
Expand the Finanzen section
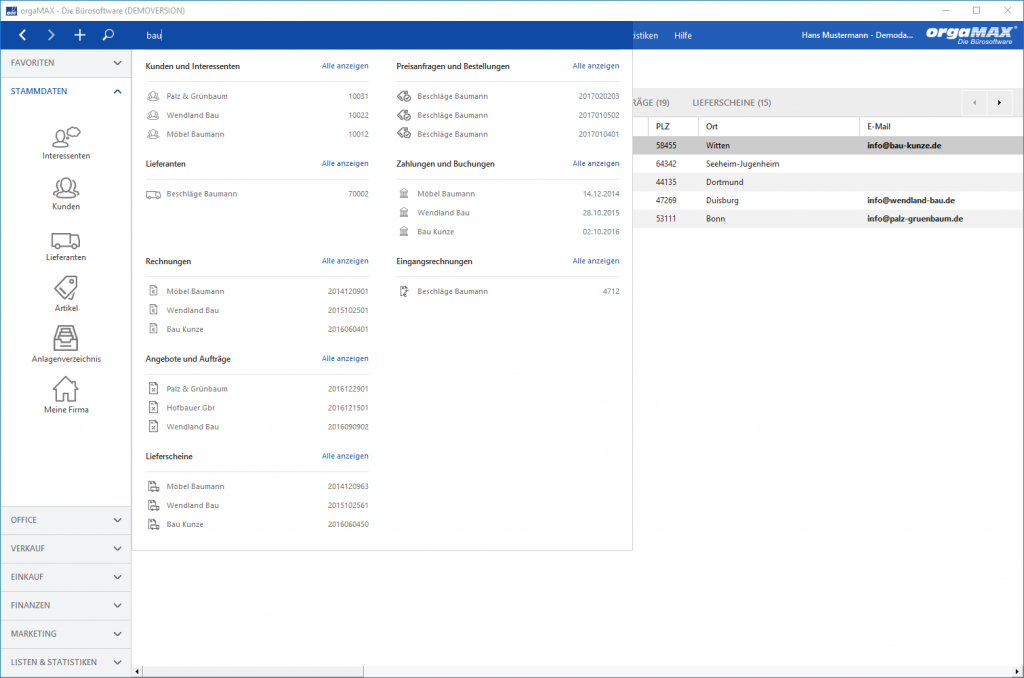(66, 605)
